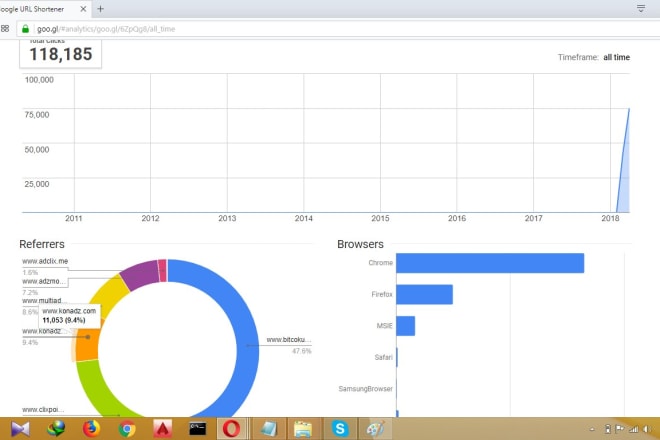Show hidden system tray icons
Screen dimensions: 660x440
click(x=592, y=429)
